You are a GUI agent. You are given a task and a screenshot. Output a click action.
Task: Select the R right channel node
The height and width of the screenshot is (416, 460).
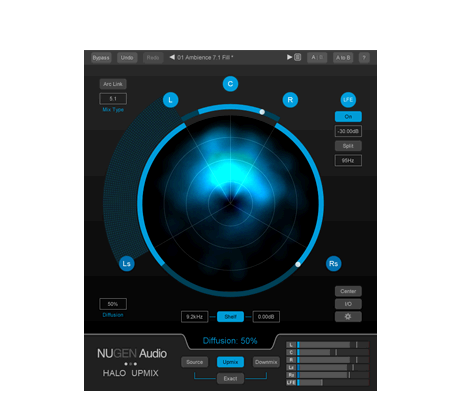pos(290,100)
